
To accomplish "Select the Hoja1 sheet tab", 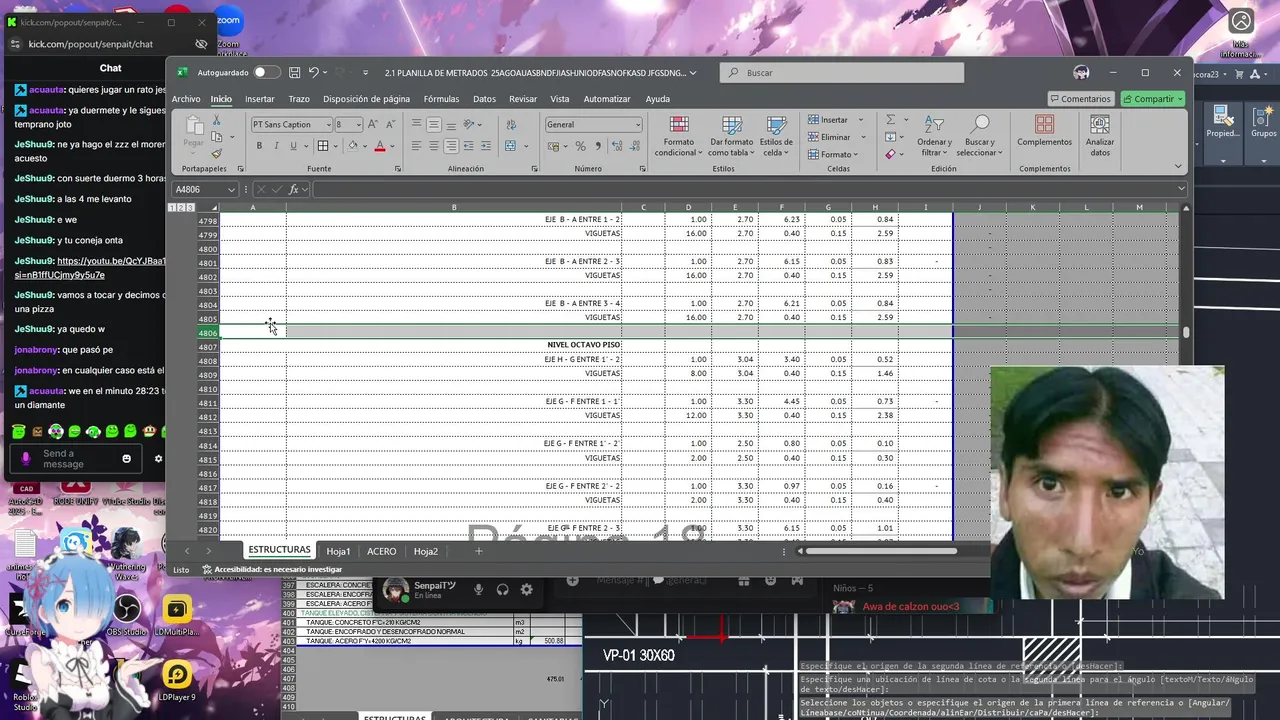I will click(x=338, y=551).
